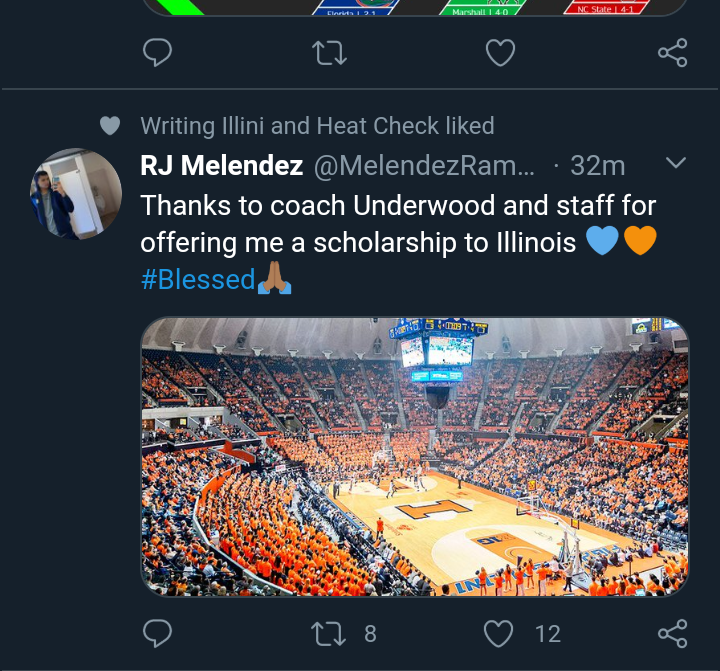Open the tweet via its 32m timestamp
Screen dimensions: 720x671
coord(596,165)
